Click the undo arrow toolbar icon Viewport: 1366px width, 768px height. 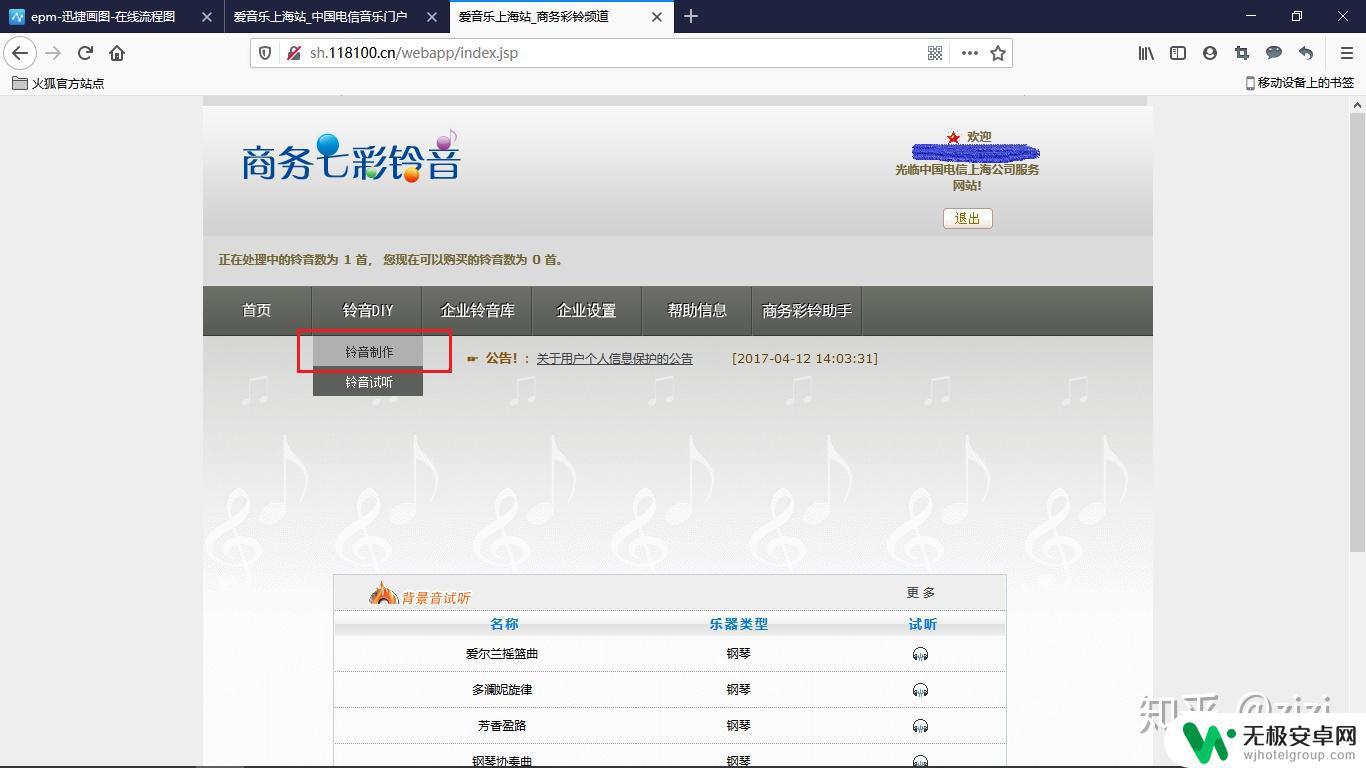1306,53
